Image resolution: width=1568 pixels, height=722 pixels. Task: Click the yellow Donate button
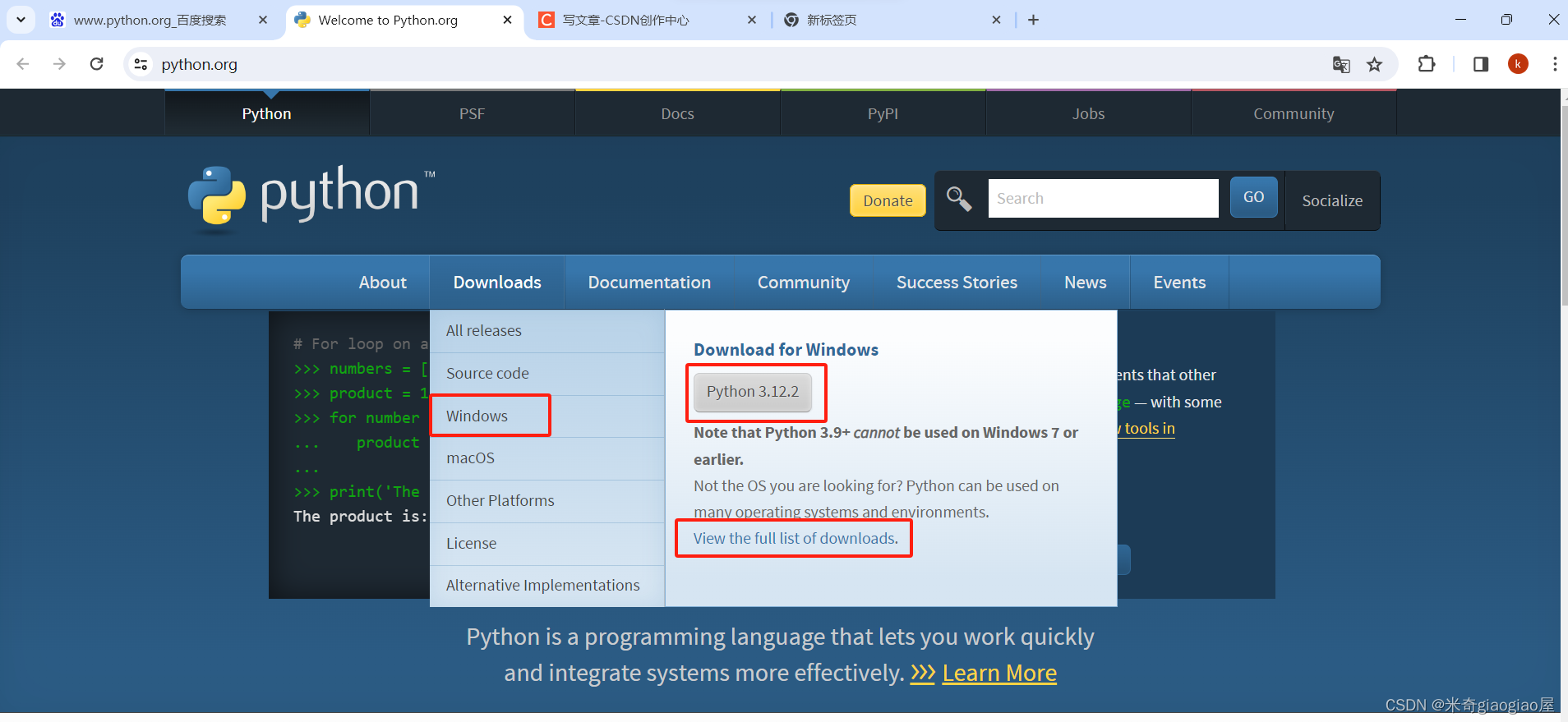[888, 200]
